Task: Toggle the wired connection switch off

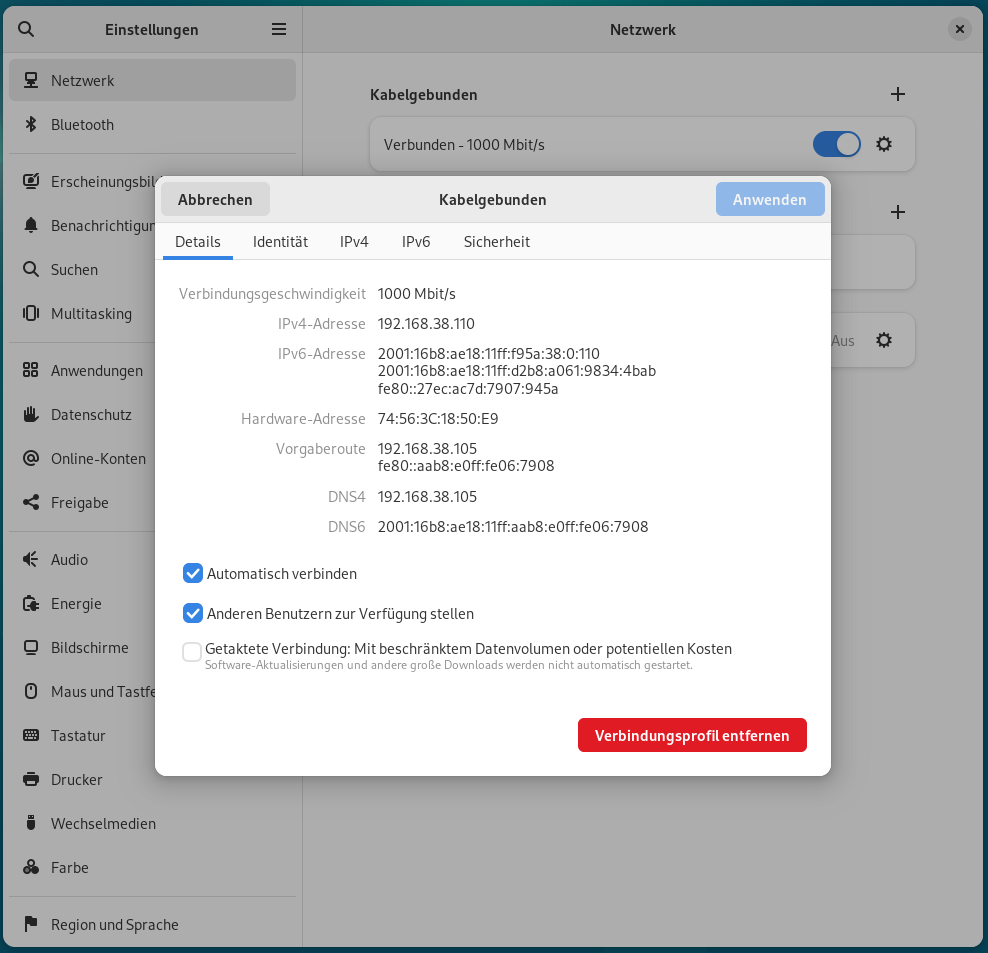Action: point(837,144)
